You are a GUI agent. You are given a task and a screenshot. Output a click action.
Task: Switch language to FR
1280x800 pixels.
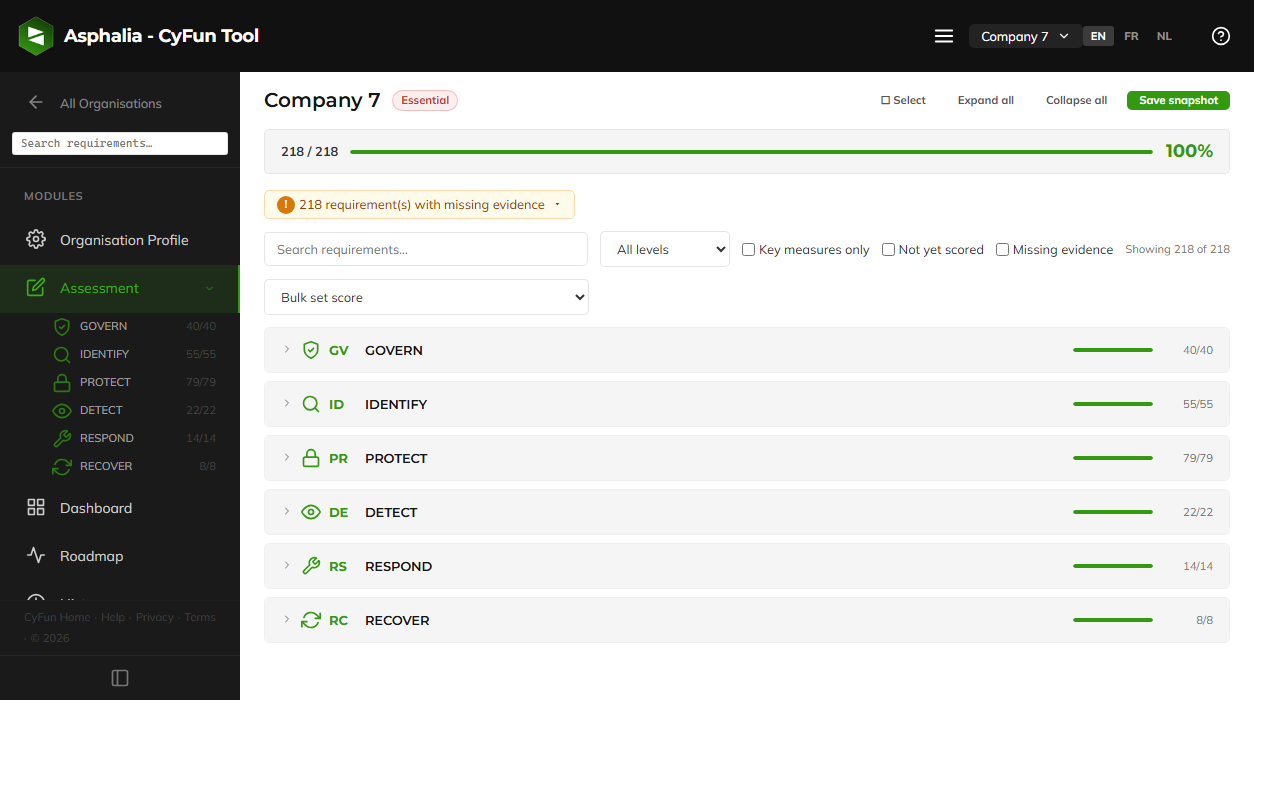(1131, 35)
